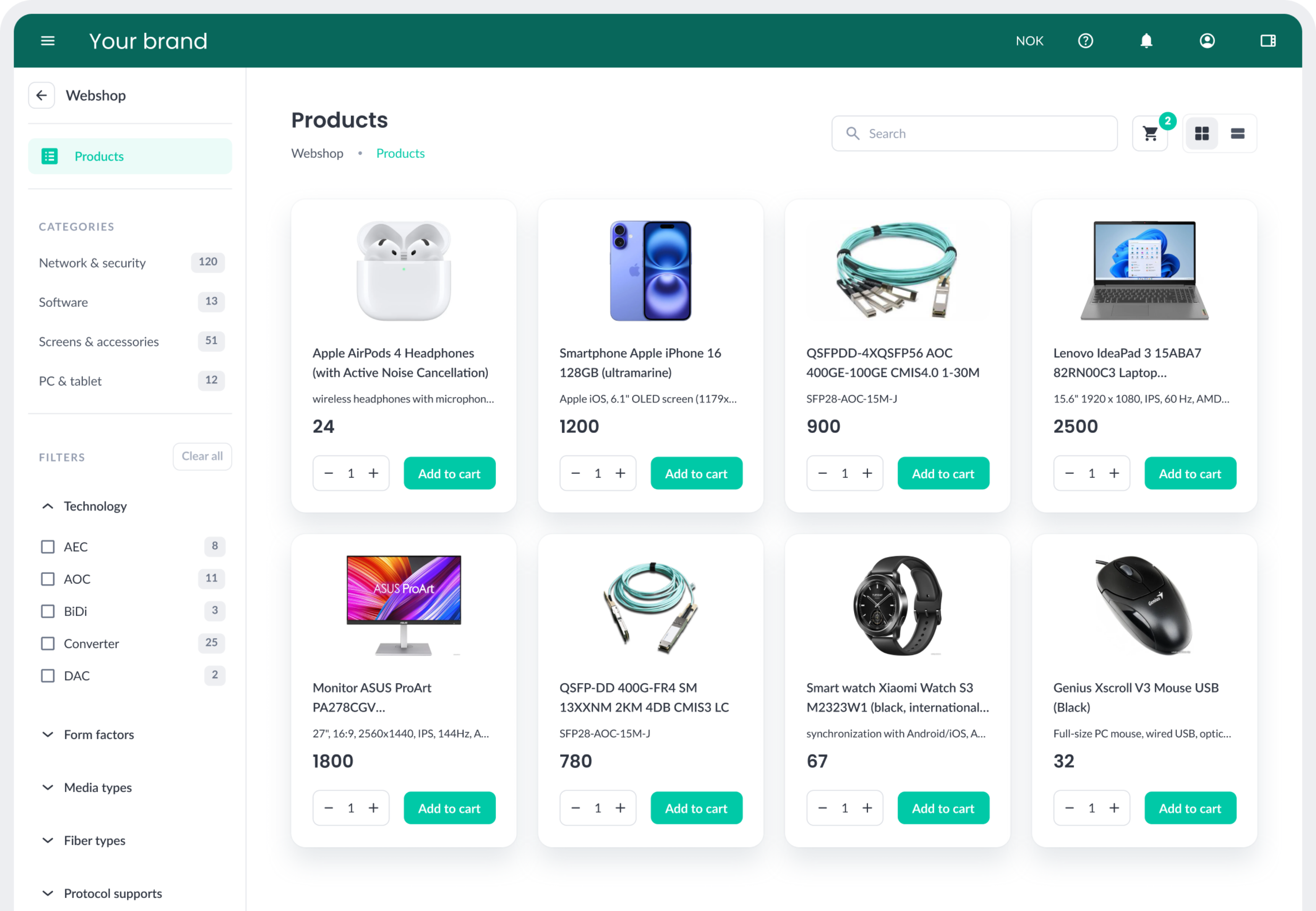
Task: Open the hamburger menu
Action: click(48, 41)
